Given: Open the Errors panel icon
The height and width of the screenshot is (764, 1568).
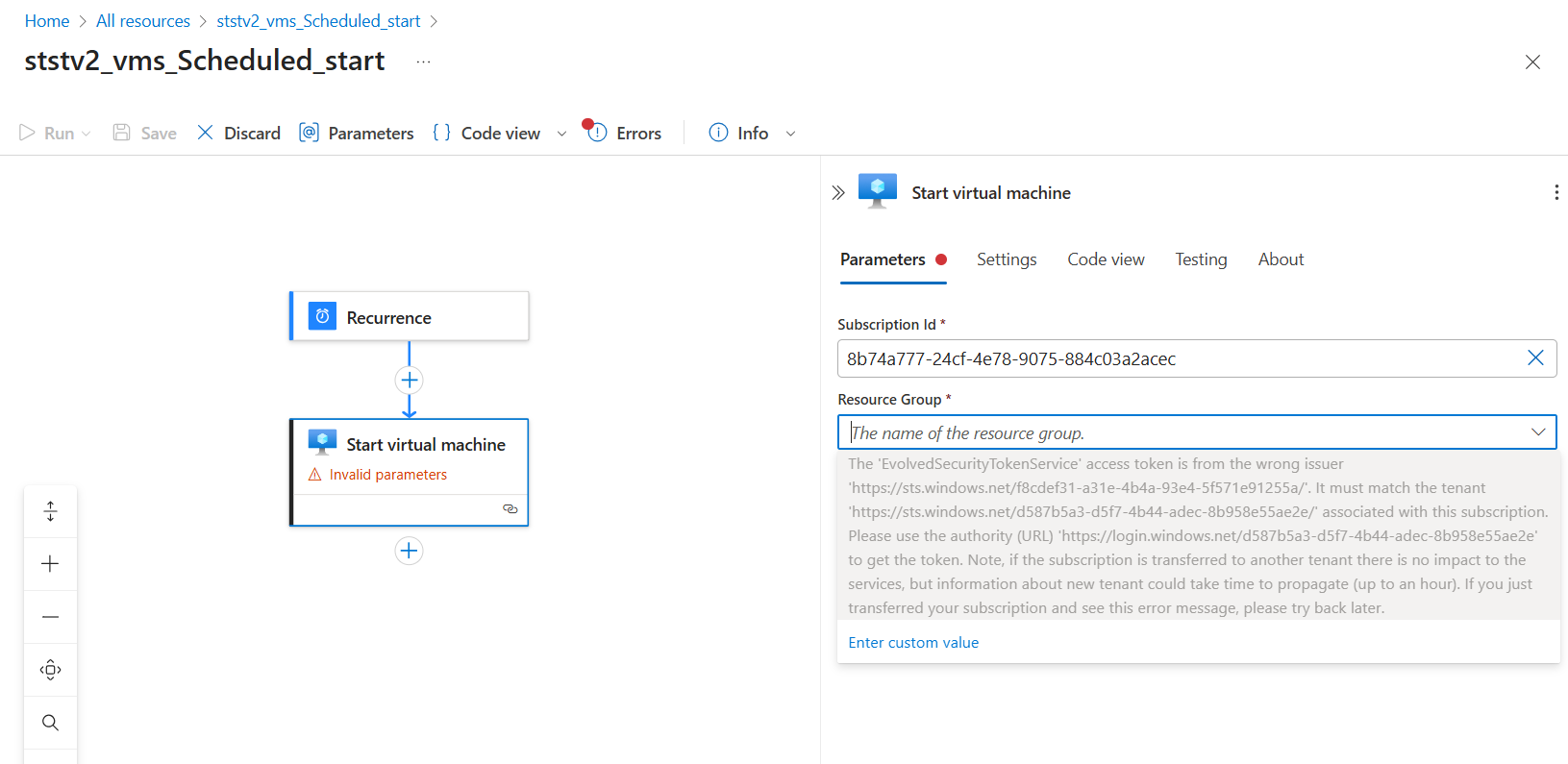Looking at the screenshot, I should click(596, 132).
